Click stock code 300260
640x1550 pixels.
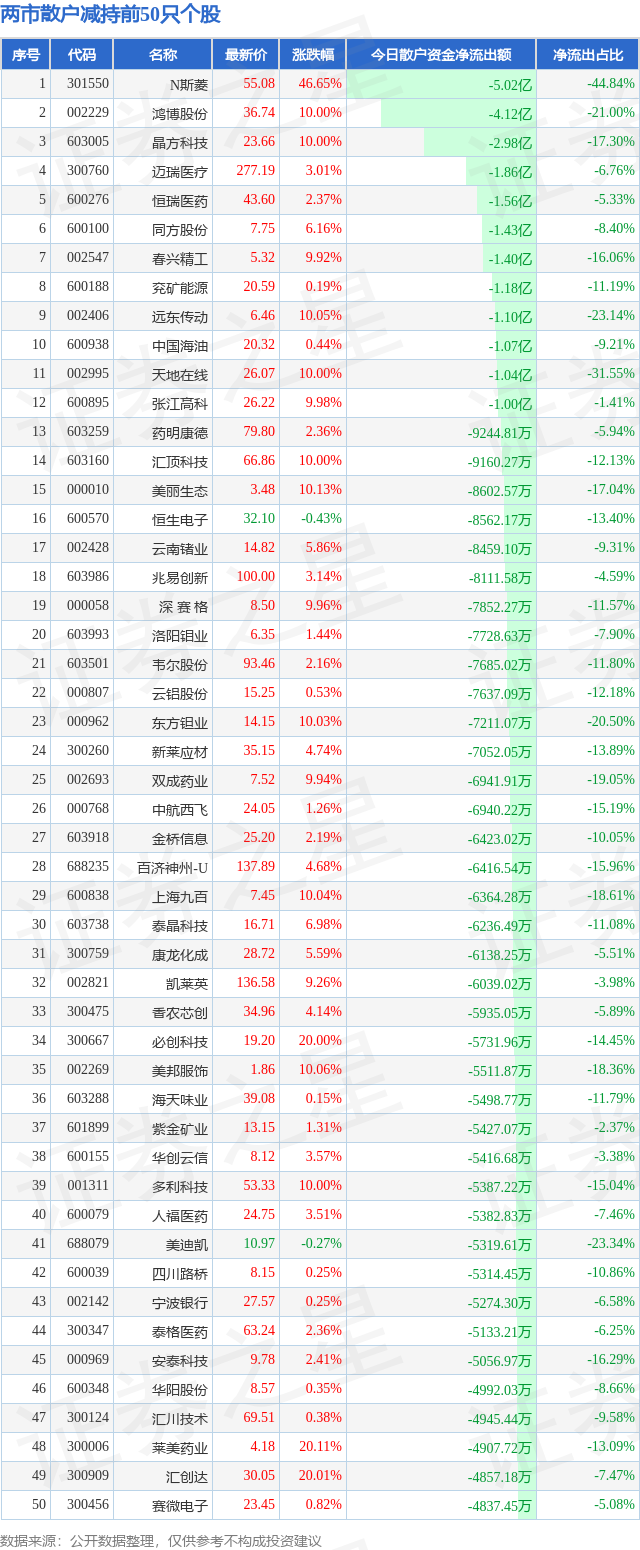click(88, 751)
